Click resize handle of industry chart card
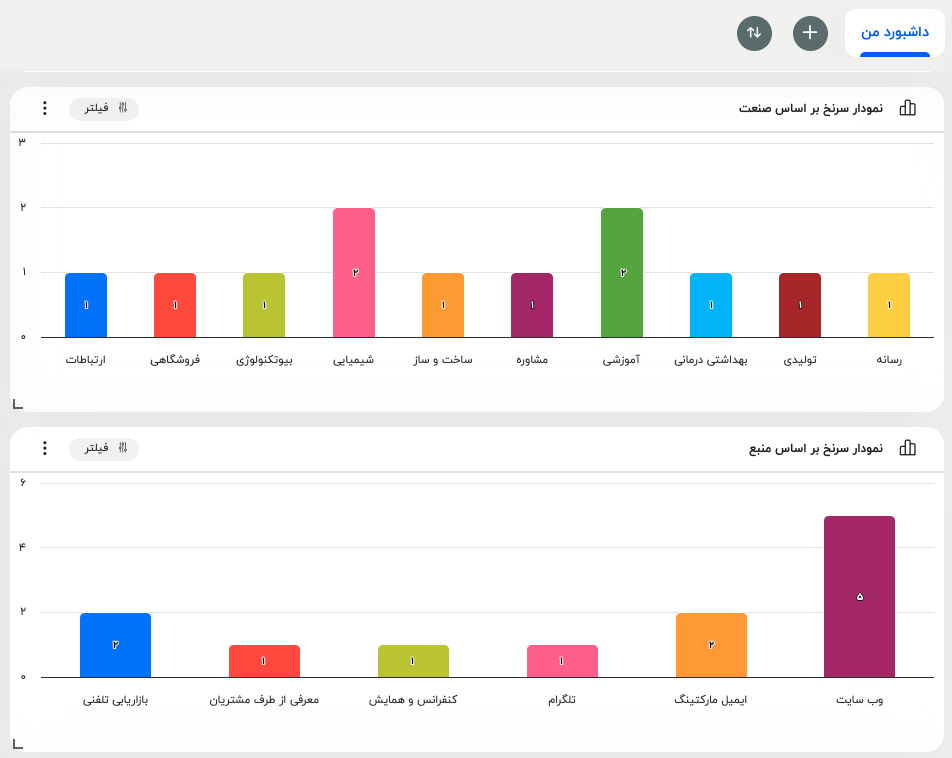The image size is (952, 758). point(17,404)
